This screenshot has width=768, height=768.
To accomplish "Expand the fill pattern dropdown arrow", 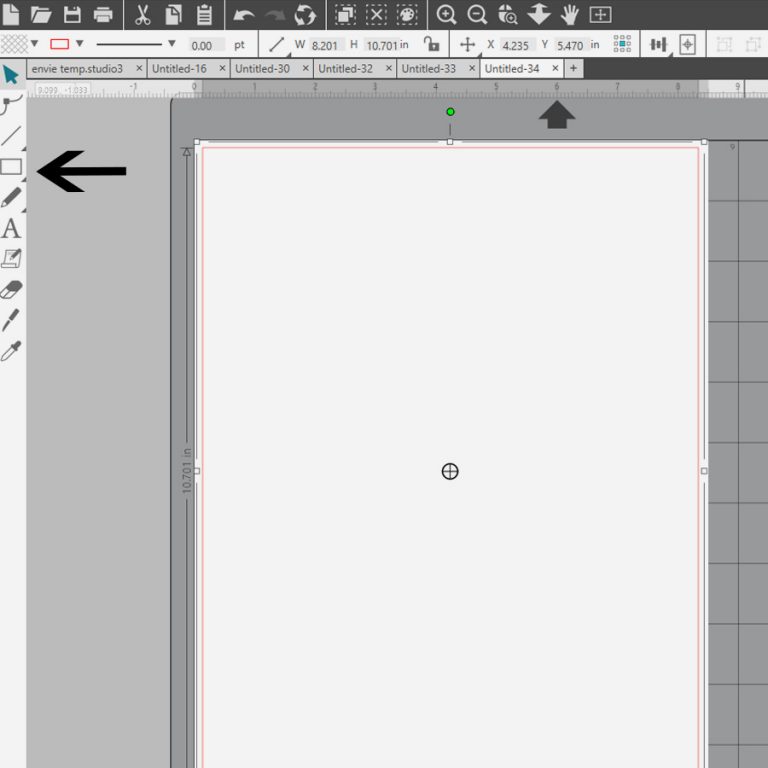I will (34, 44).
